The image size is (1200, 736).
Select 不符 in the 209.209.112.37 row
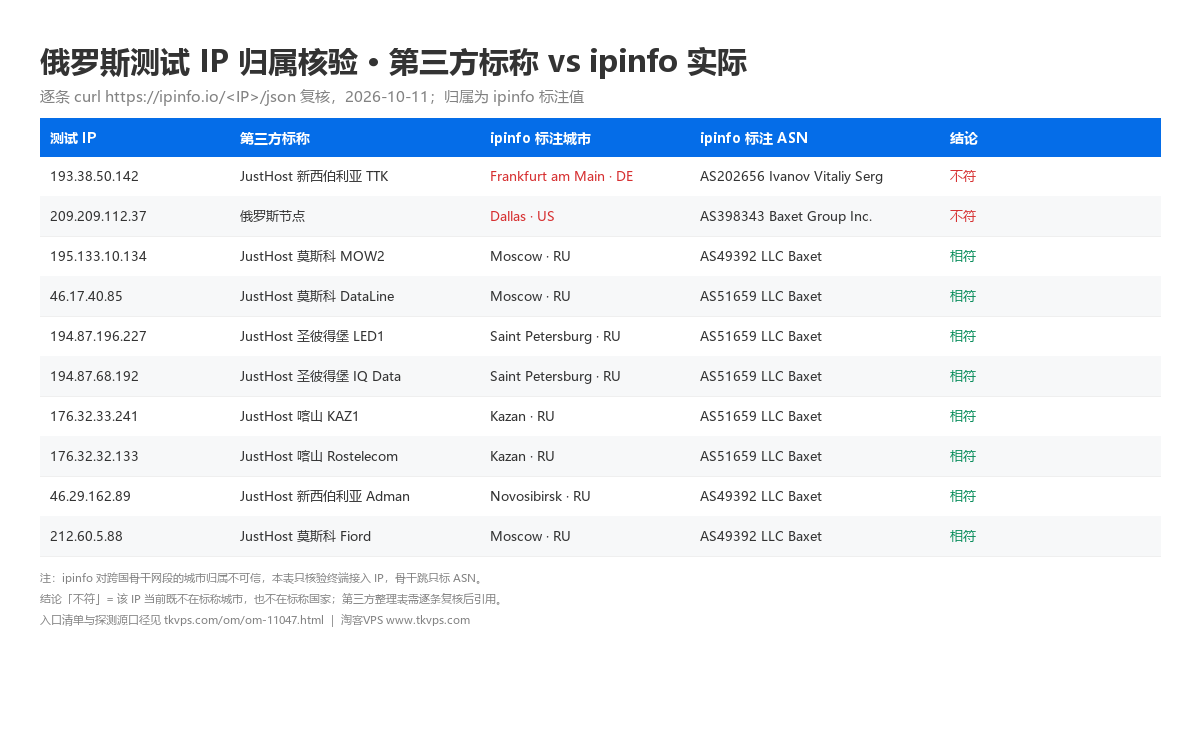pyautogui.click(x=963, y=216)
